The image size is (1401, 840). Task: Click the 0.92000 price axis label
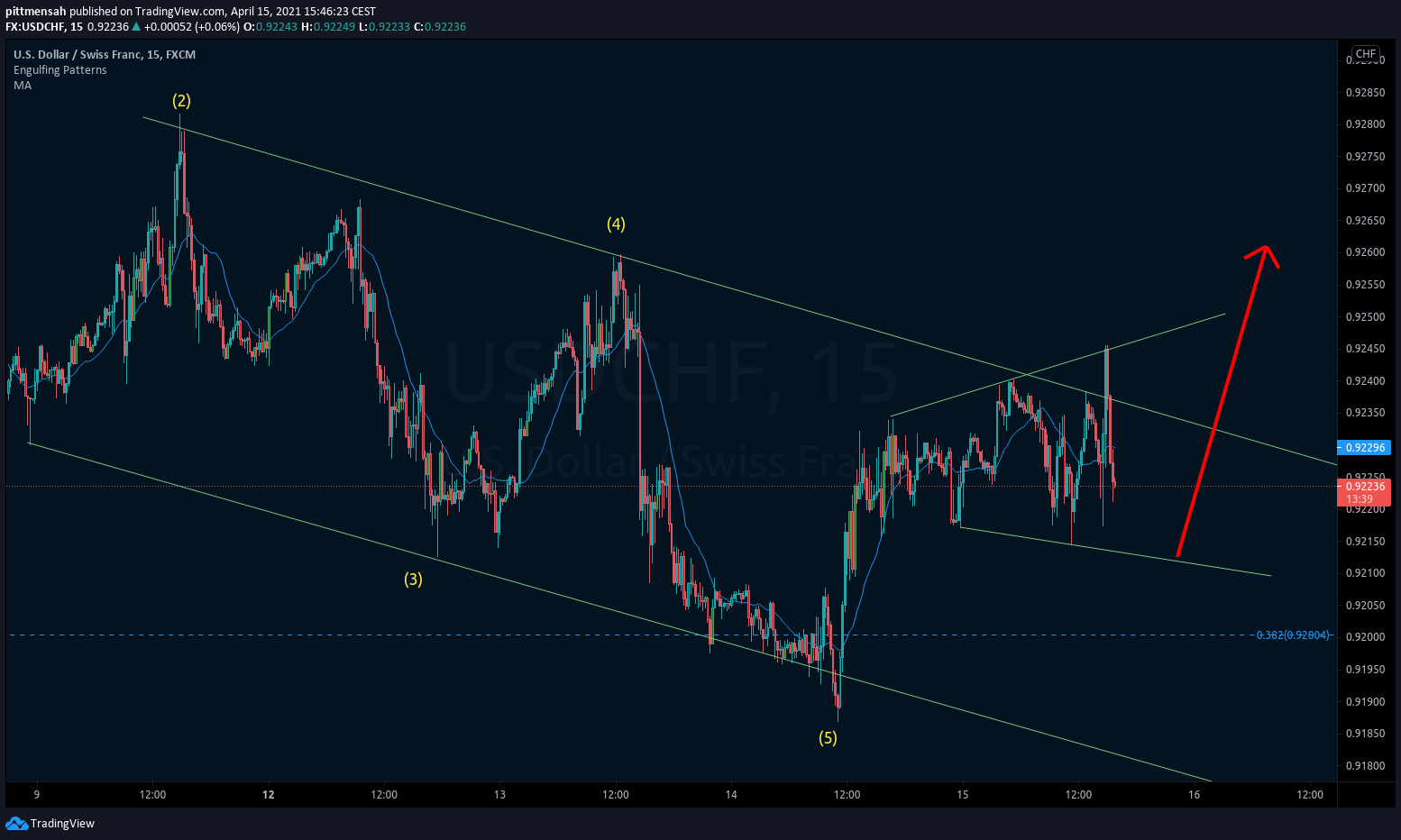coord(1365,637)
